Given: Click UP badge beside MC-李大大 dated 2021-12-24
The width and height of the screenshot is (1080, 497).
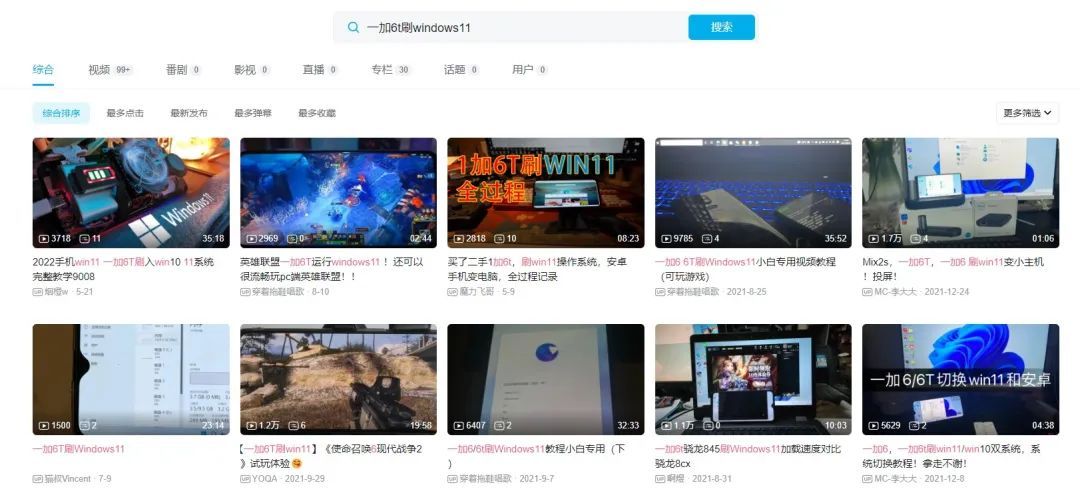Looking at the screenshot, I should click(x=867, y=292).
